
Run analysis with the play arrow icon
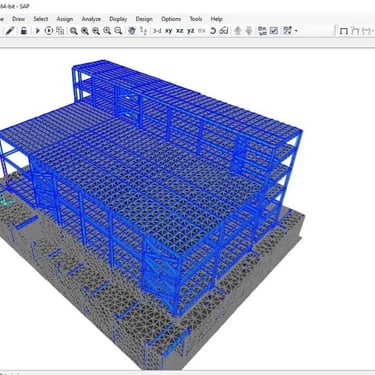[37, 31]
